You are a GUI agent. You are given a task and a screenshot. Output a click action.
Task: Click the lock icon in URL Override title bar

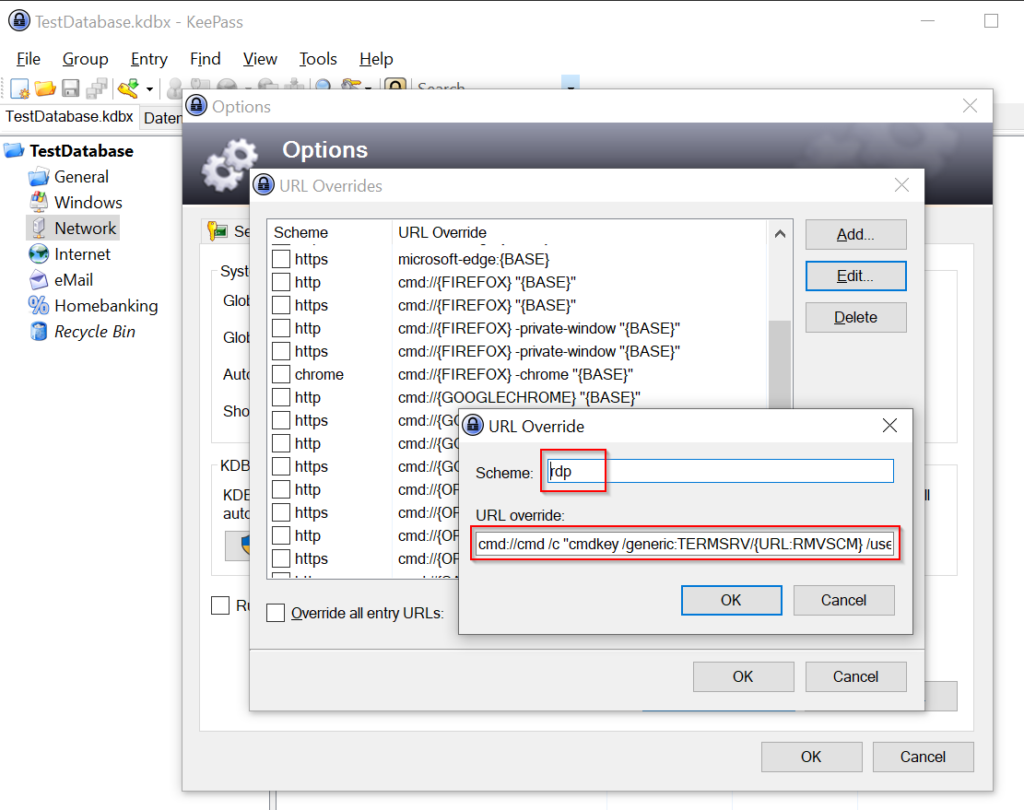point(473,426)
